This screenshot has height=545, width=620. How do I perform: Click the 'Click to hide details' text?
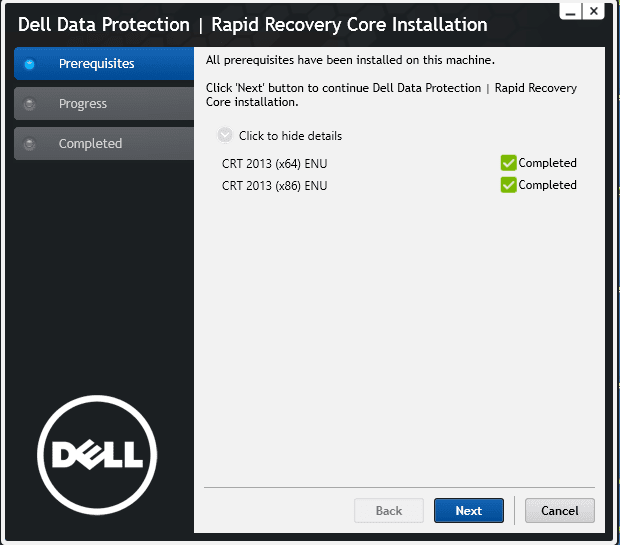[x=290, y=136]
